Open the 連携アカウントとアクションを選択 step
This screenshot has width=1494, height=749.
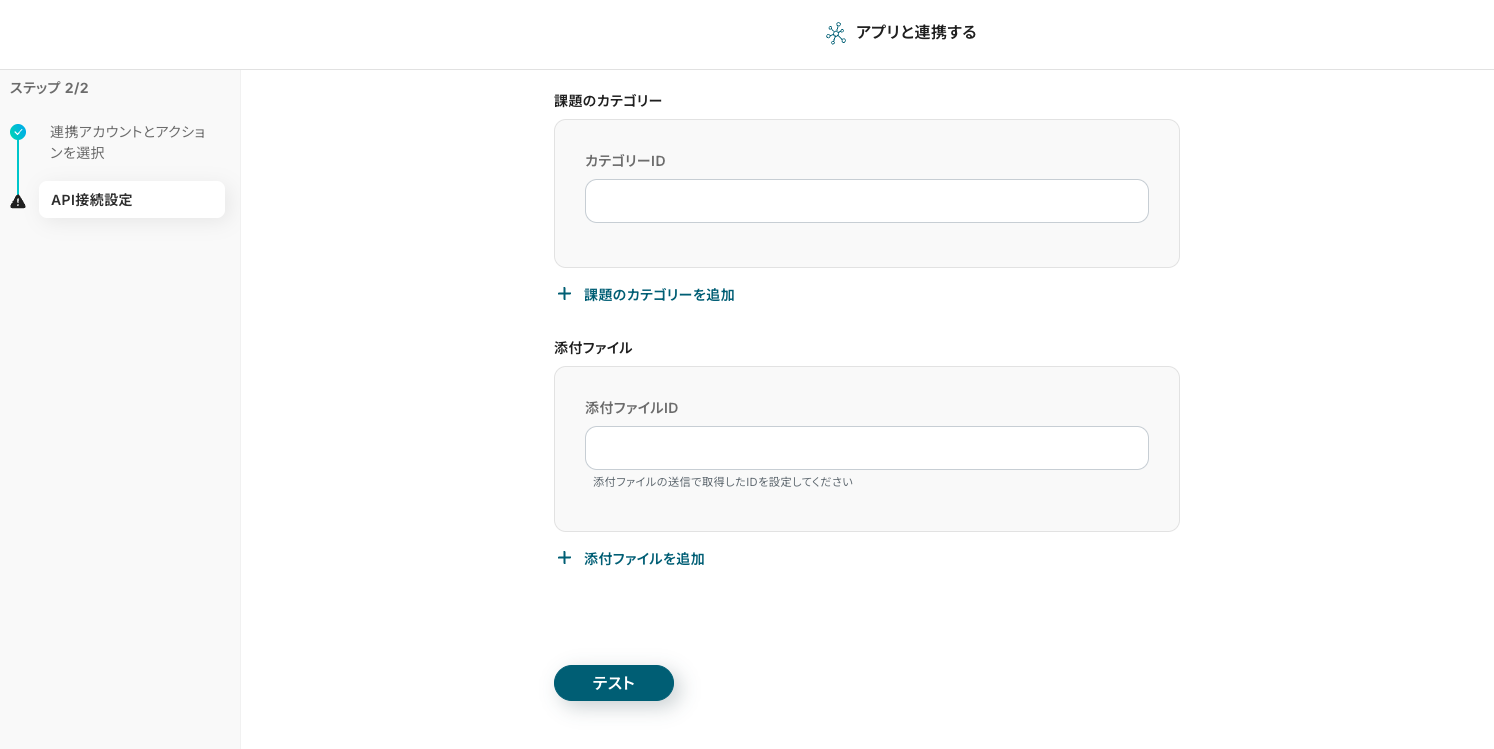click(x=128, y=142)
